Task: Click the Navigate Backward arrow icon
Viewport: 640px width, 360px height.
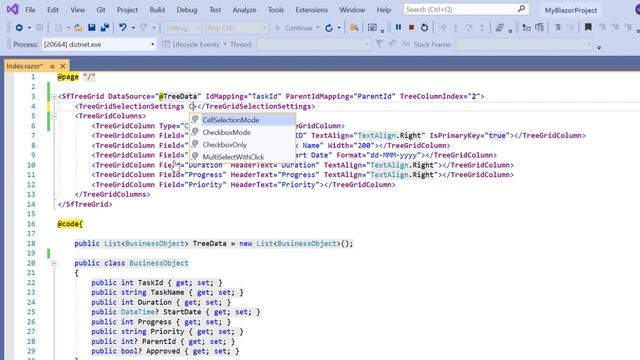Action: pos(19,28)
